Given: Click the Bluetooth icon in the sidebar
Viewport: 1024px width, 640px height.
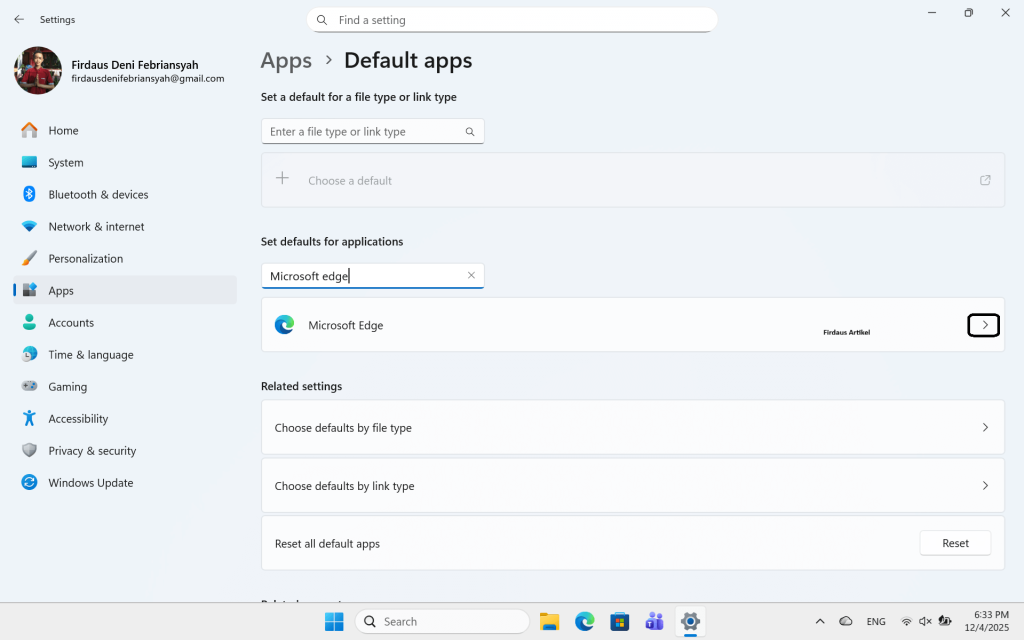Looking at the screenshot, I should tap(29, 194).
